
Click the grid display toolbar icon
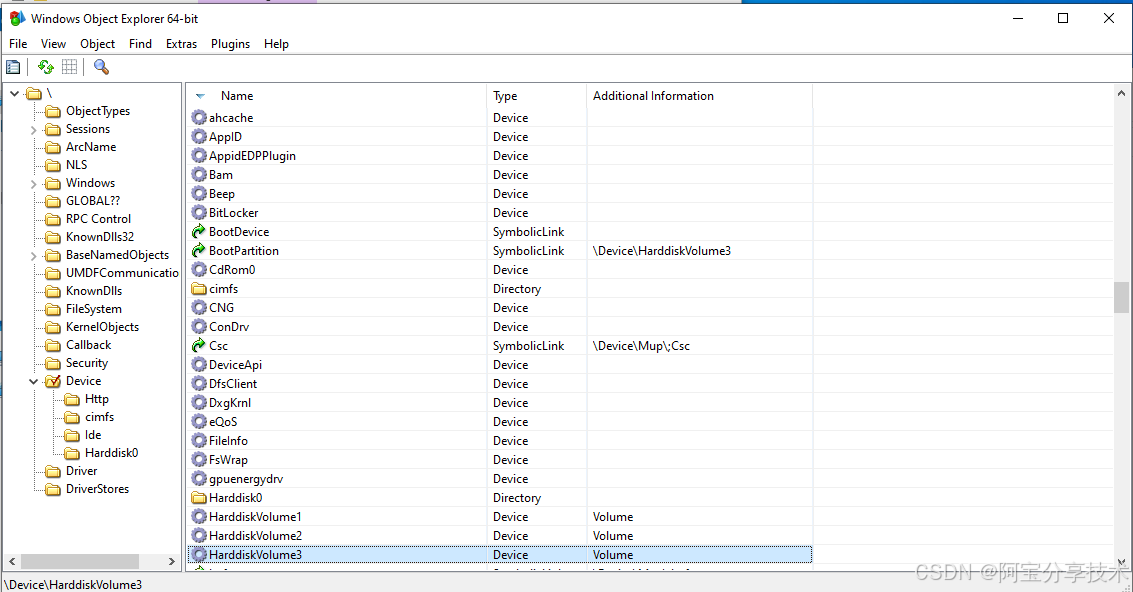(69, 67)
